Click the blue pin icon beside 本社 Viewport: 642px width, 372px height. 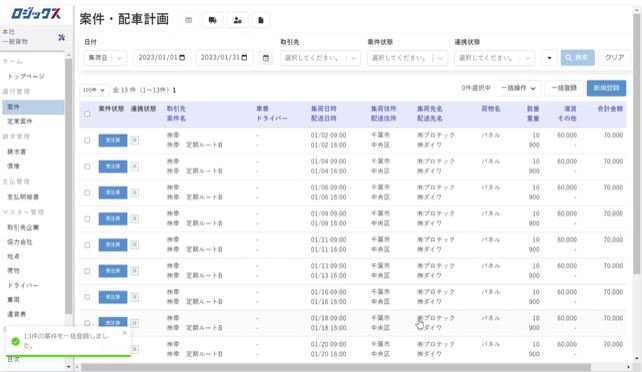click(x=61, y=38)
